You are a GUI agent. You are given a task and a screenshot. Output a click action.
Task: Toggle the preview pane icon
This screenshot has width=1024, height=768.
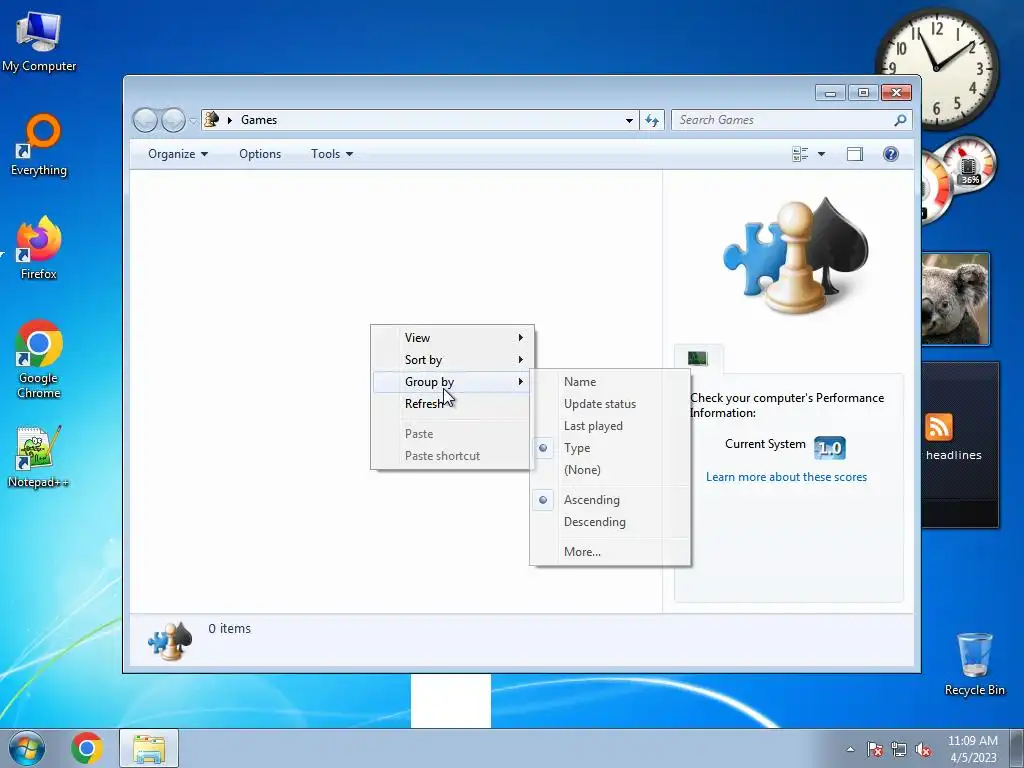pos(854,154)
